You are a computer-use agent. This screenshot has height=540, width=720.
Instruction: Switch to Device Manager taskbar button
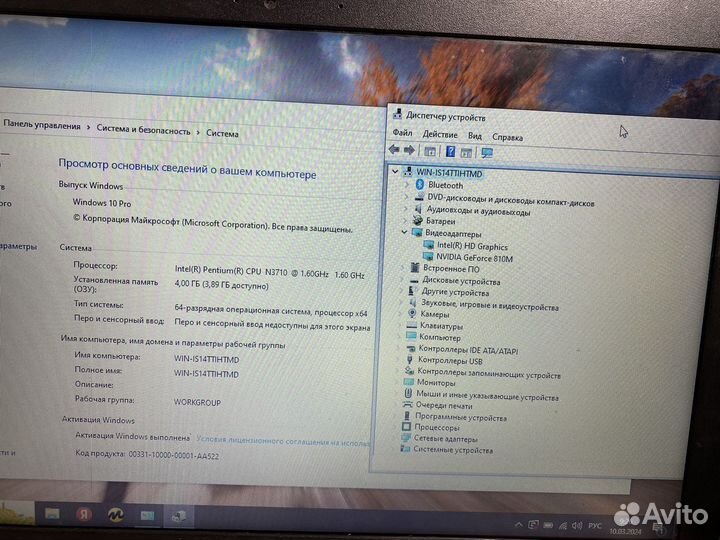tap(179, 517)
